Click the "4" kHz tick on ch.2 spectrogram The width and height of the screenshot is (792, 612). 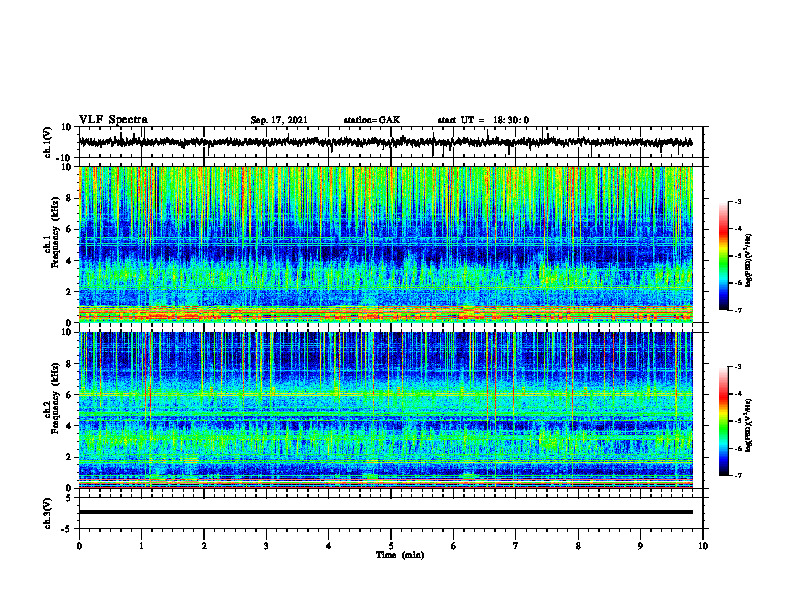point(70,426)
